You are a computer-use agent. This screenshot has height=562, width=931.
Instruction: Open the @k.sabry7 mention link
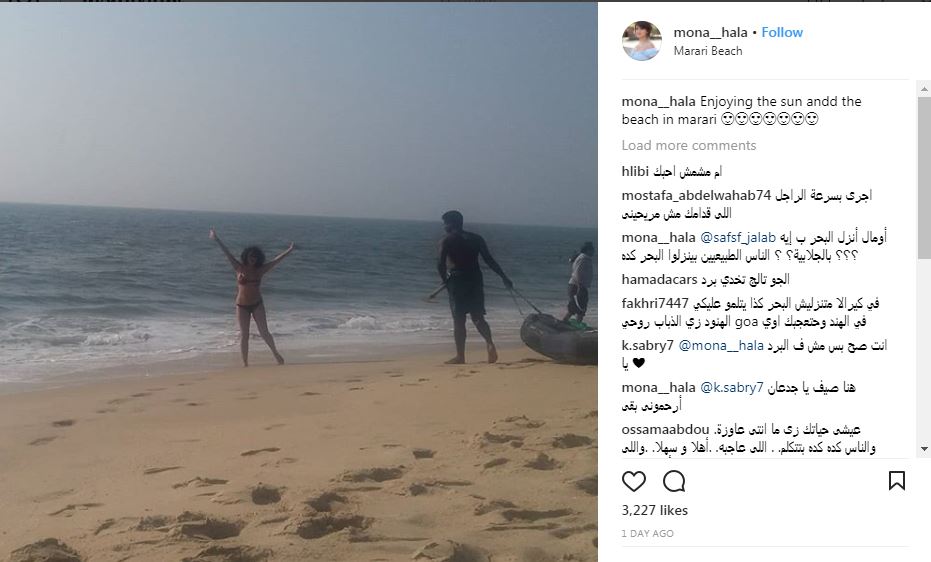(x=732, y=388)
